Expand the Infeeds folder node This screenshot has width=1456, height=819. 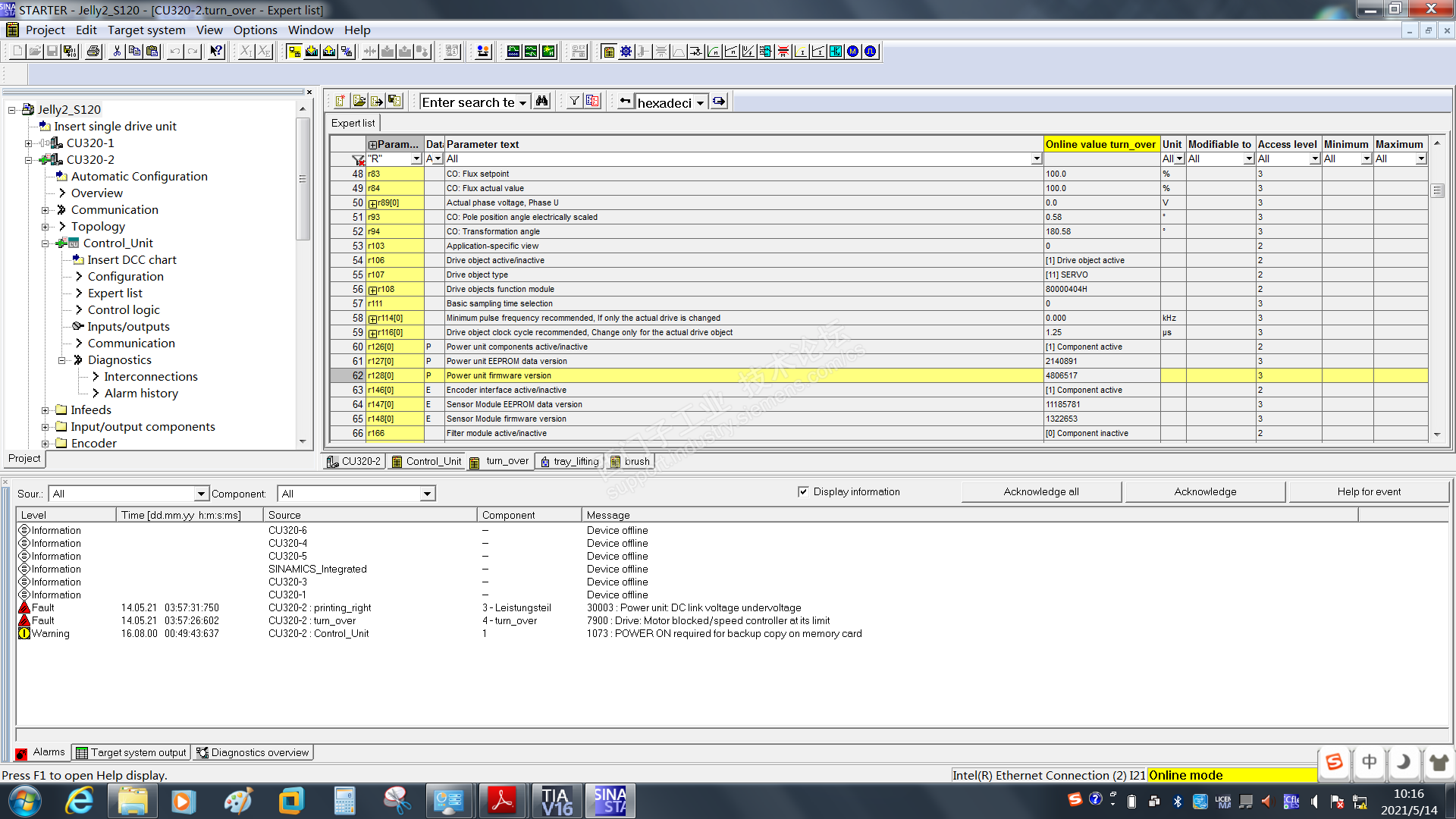45,410
